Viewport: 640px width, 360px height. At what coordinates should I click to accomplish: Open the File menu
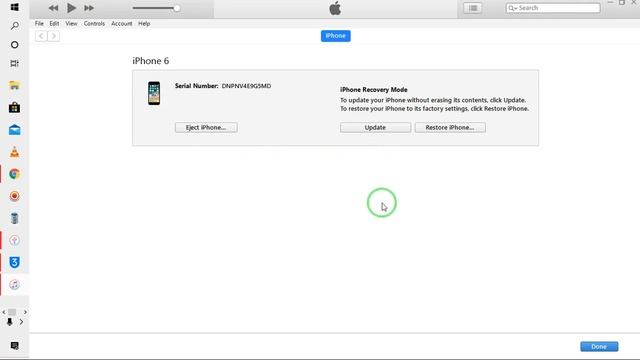(x=39, y=24)
